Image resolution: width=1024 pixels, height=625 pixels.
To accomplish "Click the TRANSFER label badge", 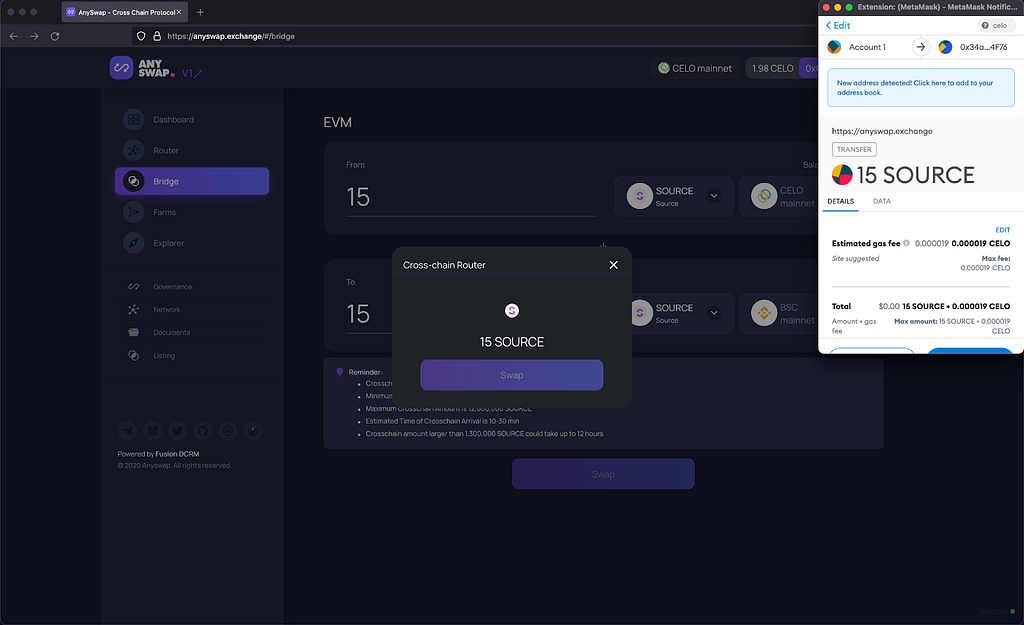I will tap(854, 150).
